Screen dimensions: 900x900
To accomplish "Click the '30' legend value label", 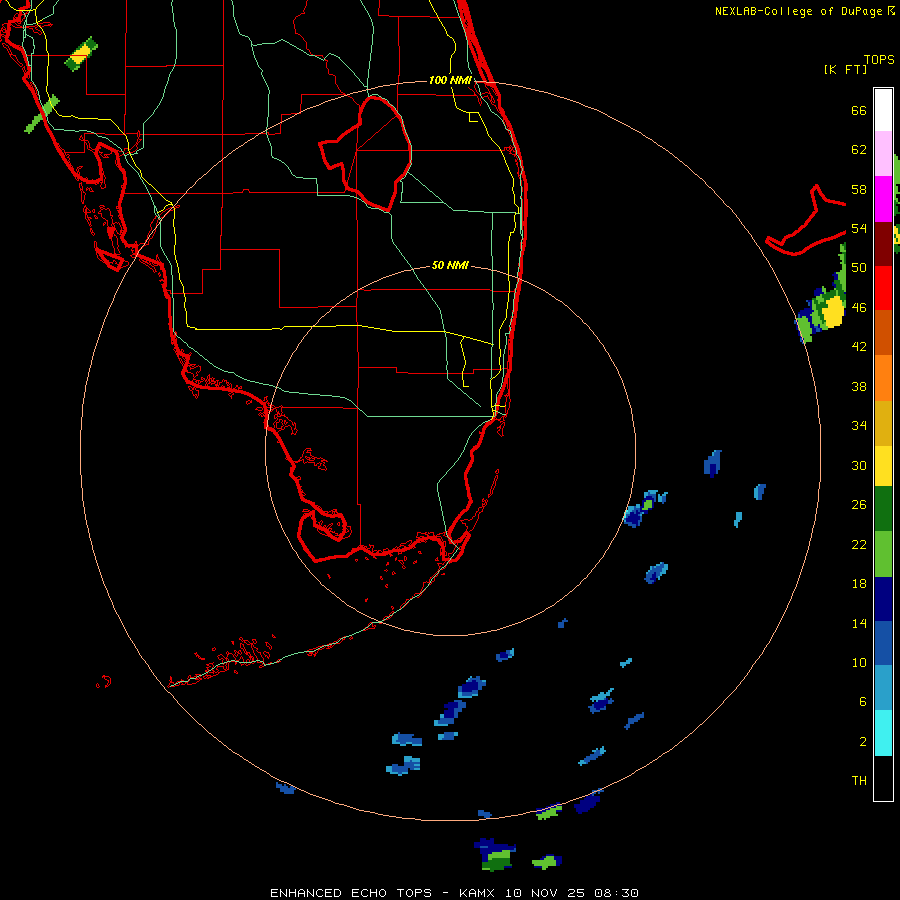I will tap(859, 465).
